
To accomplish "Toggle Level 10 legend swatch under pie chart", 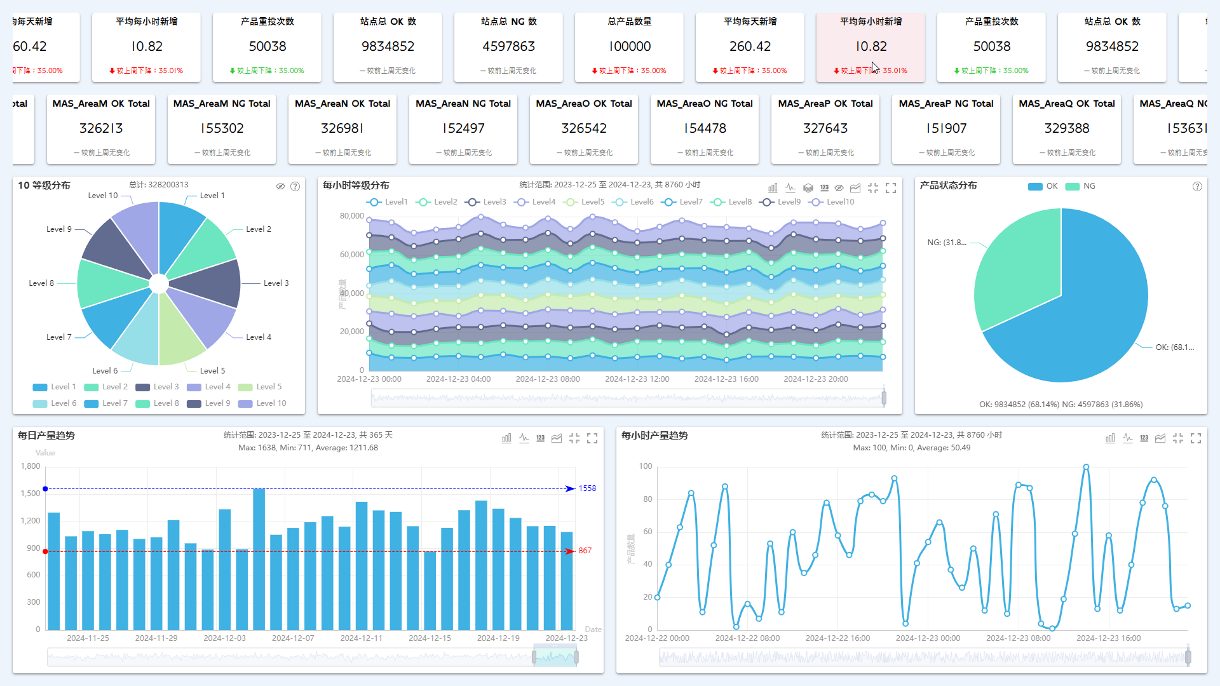I will point(245,403).
